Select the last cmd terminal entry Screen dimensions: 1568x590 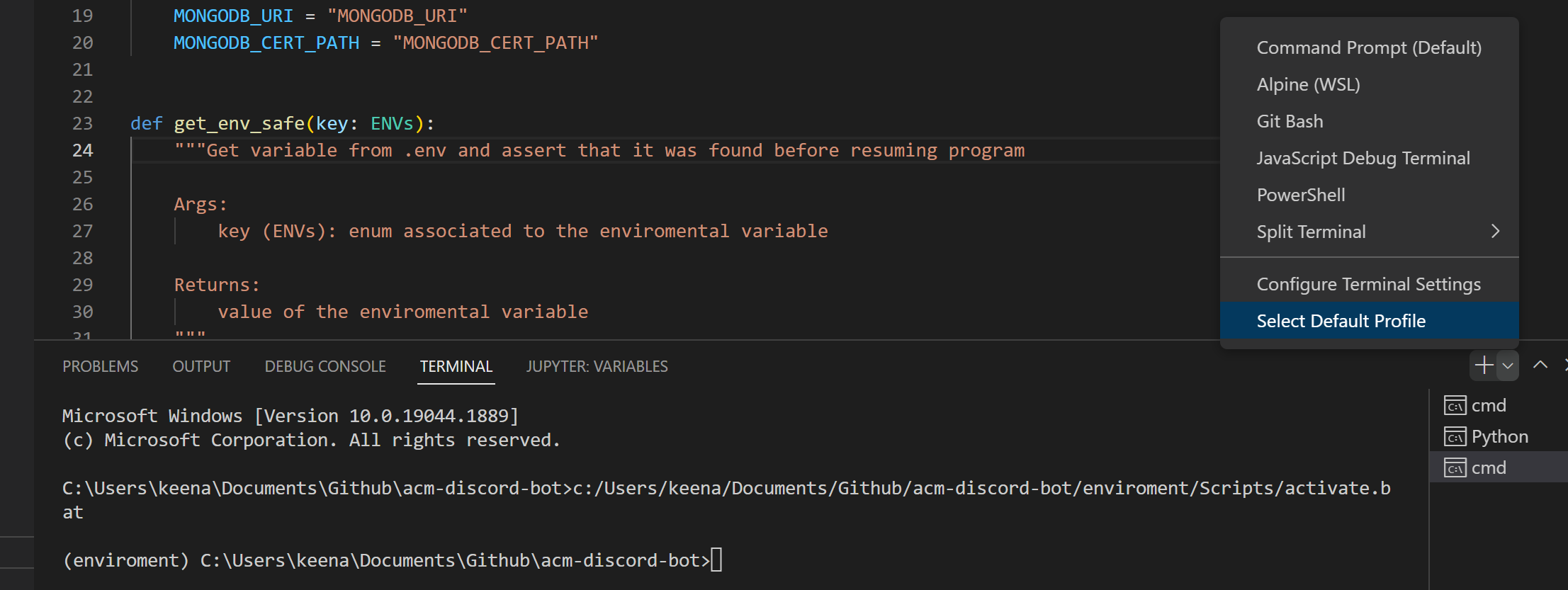click(1489, 468)
